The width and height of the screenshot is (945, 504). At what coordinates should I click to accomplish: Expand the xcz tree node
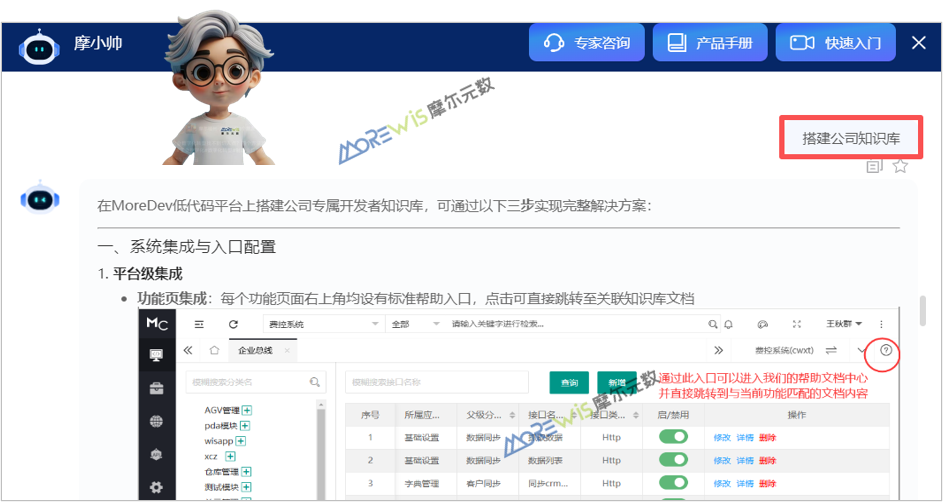point(230,456)
